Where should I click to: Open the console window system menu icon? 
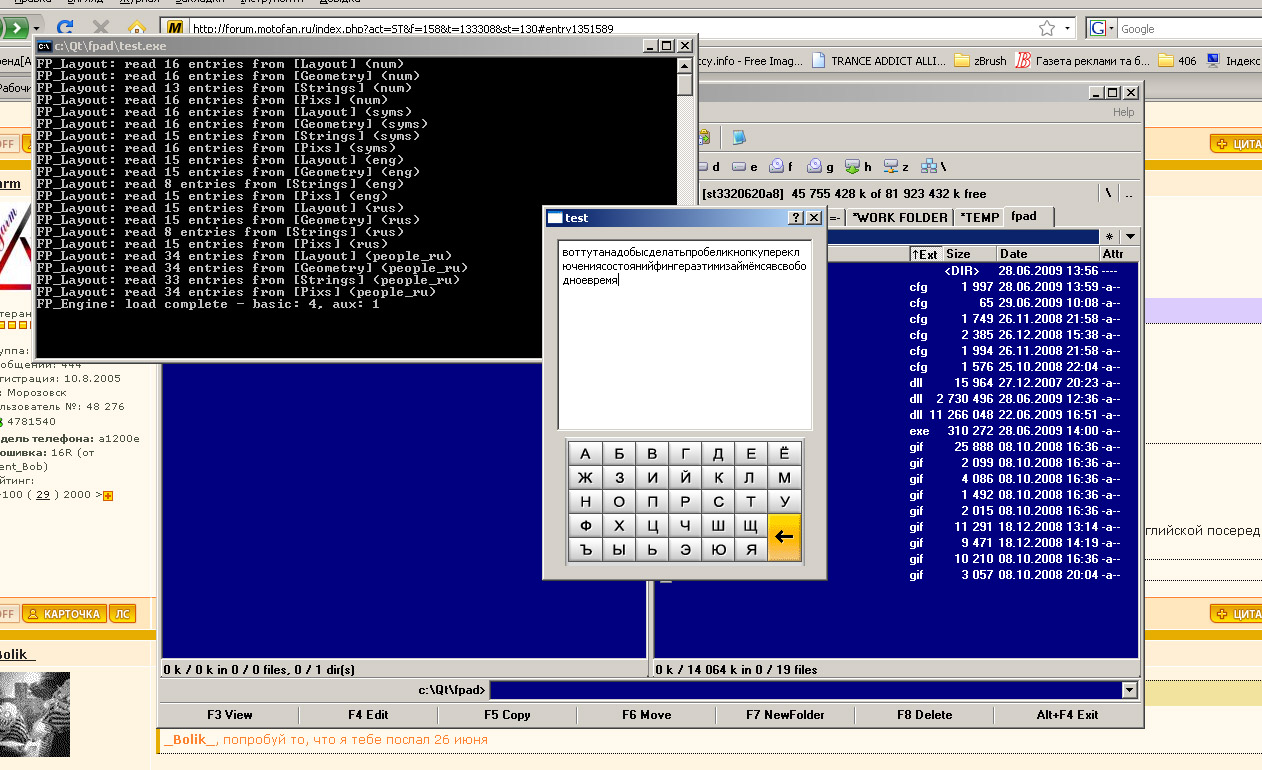coord(45,46)
